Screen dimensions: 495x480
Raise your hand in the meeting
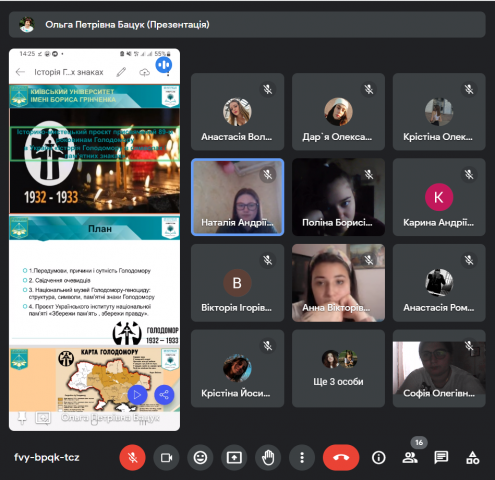pos(268,457)
